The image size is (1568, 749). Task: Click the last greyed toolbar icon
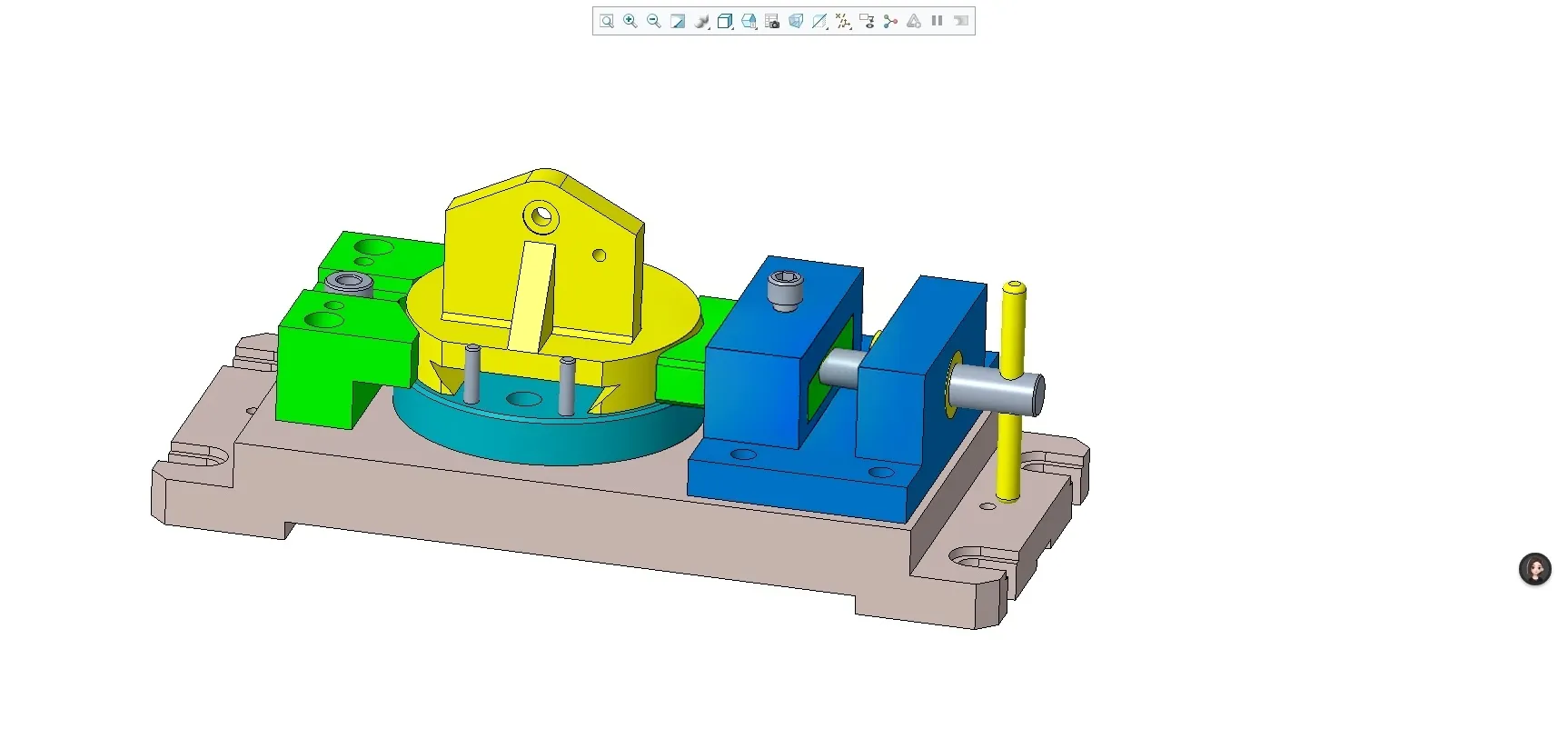961,21
